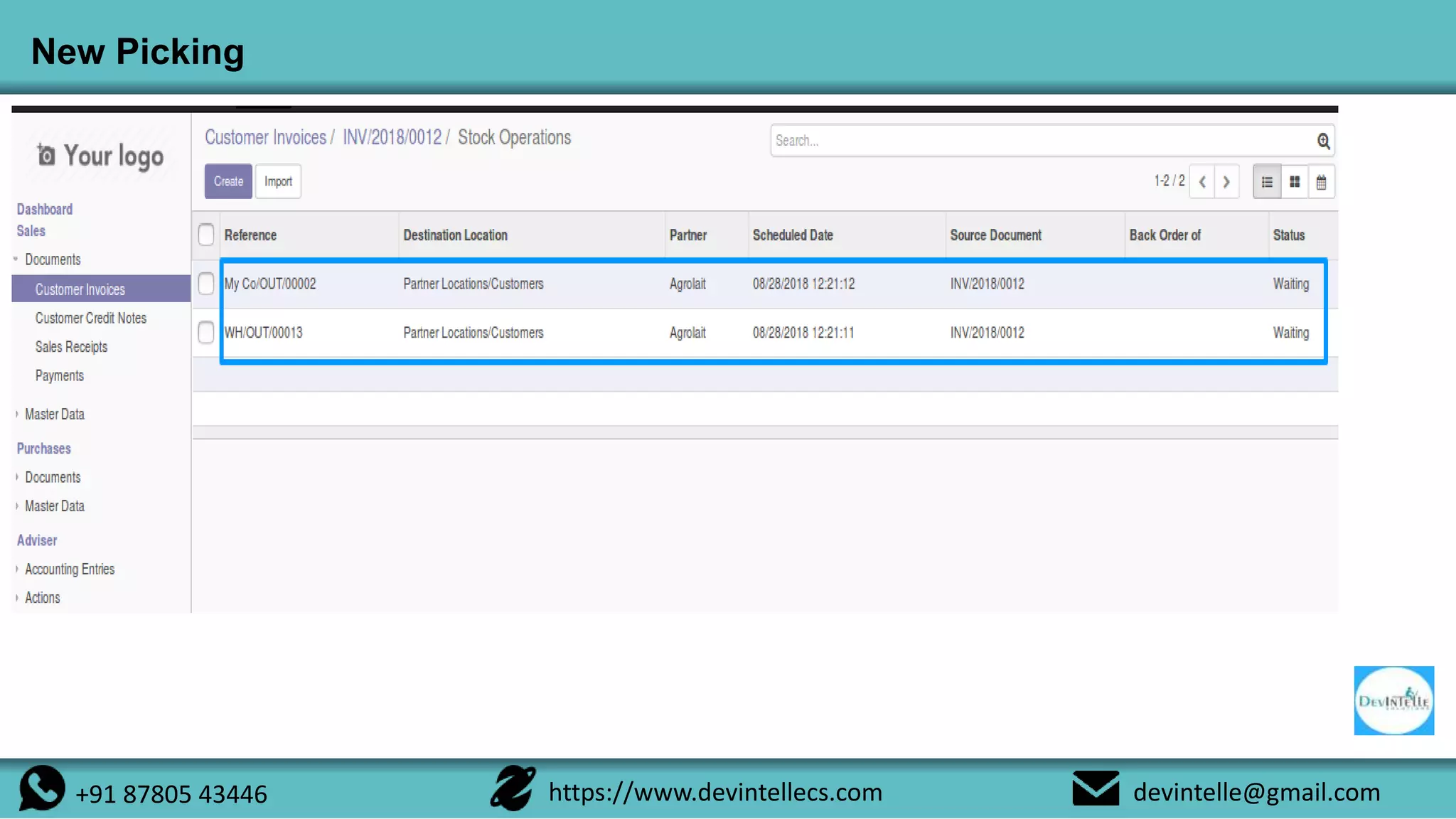Image resolution: width=1456 pixels, height=819 pixels.
Task: Open Sales Receipts menu item
Action: 71,347
